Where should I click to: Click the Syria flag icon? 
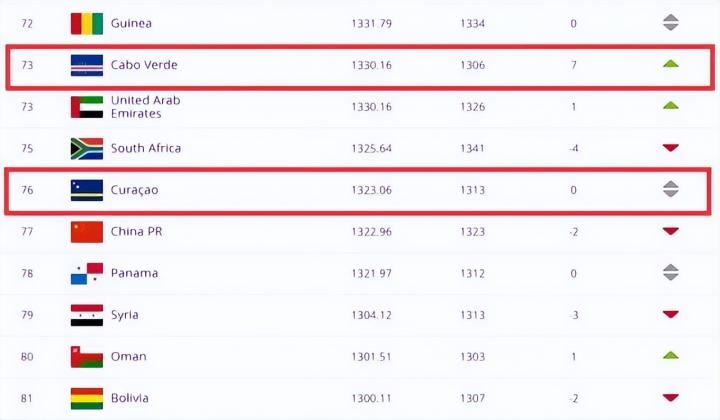point(87,315)
